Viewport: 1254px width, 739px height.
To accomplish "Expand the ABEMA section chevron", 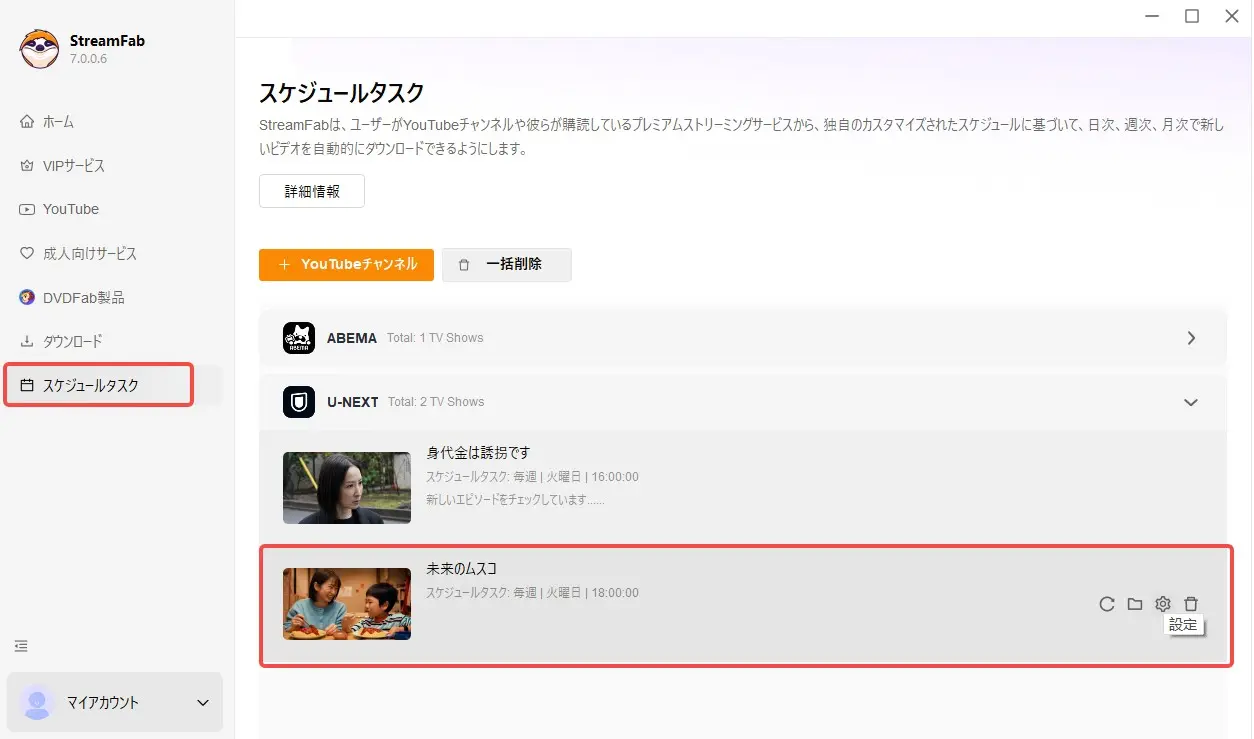I will (1191, 338).
